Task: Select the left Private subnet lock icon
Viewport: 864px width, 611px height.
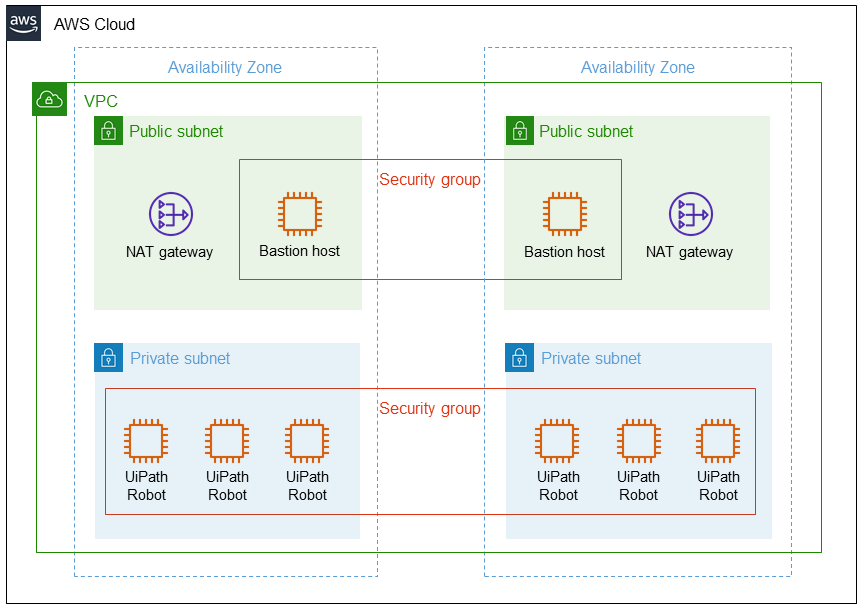Action: 109,358
